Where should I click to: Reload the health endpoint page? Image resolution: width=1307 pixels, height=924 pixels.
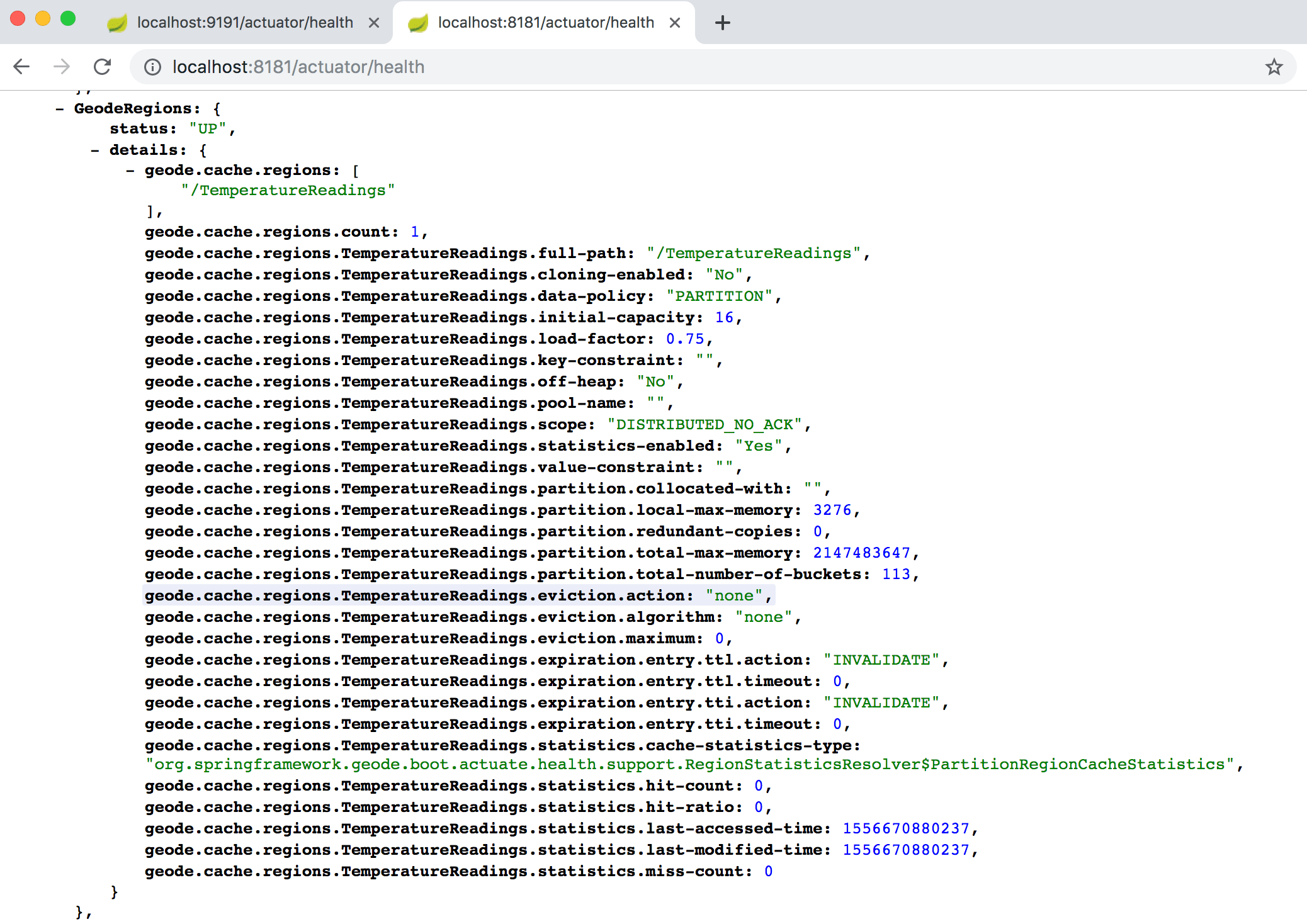coord(103,67)
